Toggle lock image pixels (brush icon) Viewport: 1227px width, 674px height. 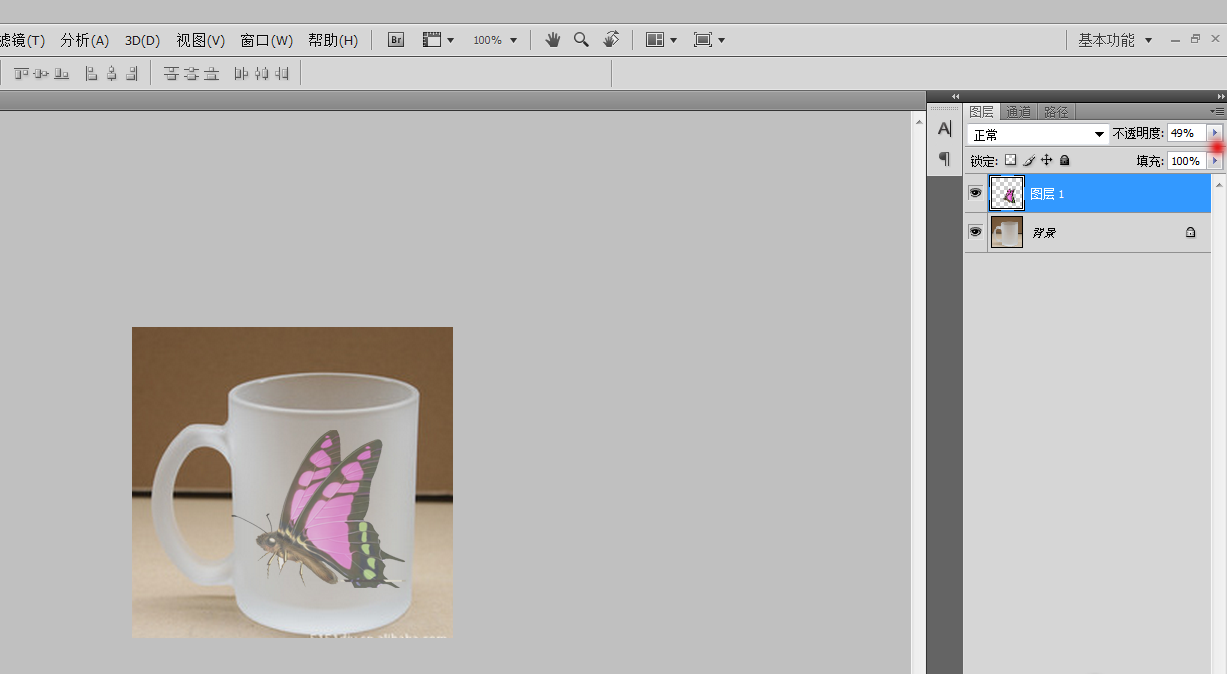pyautogui.click(x=1029, y=160)
